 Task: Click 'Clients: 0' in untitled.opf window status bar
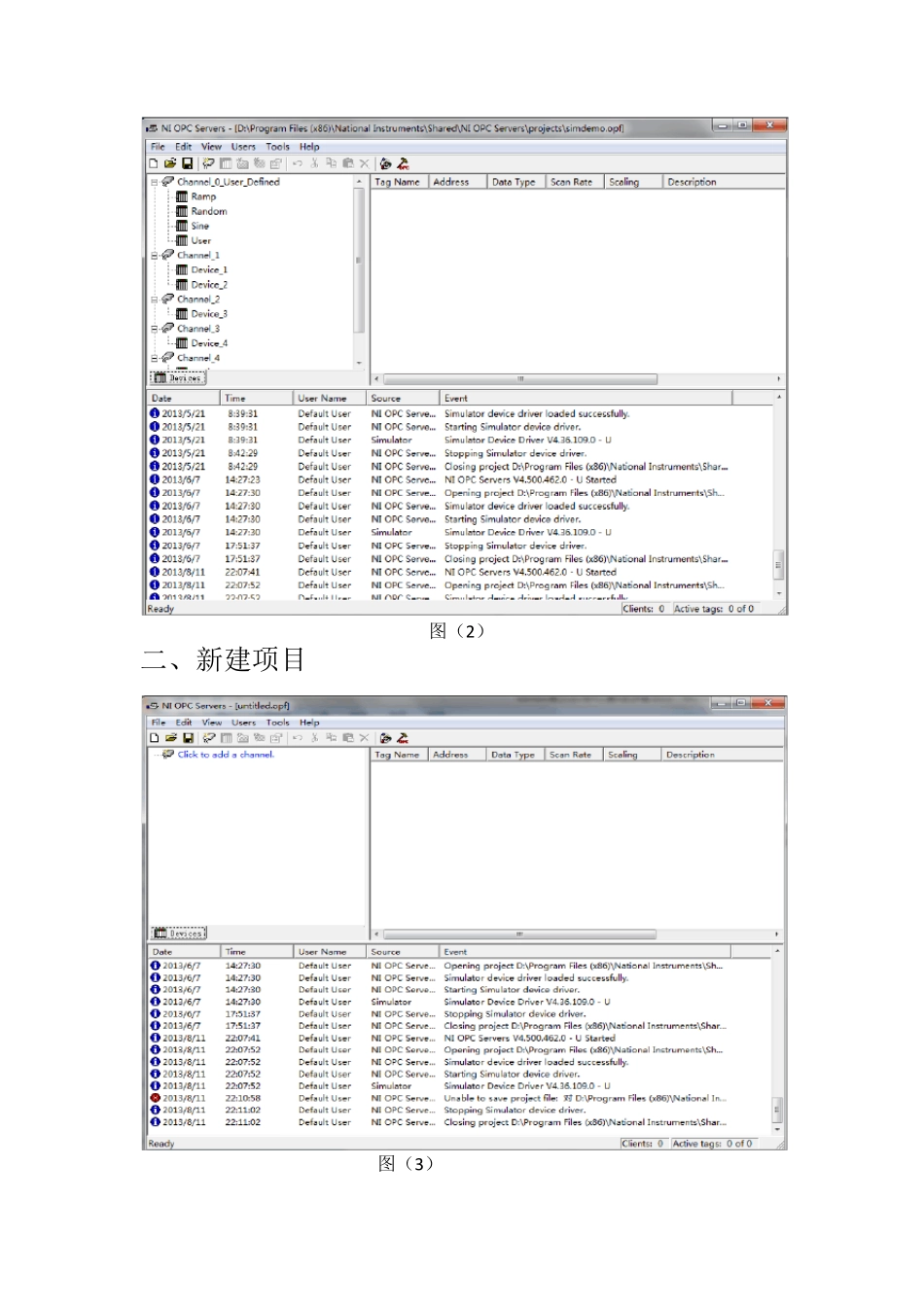(643, 1144)
